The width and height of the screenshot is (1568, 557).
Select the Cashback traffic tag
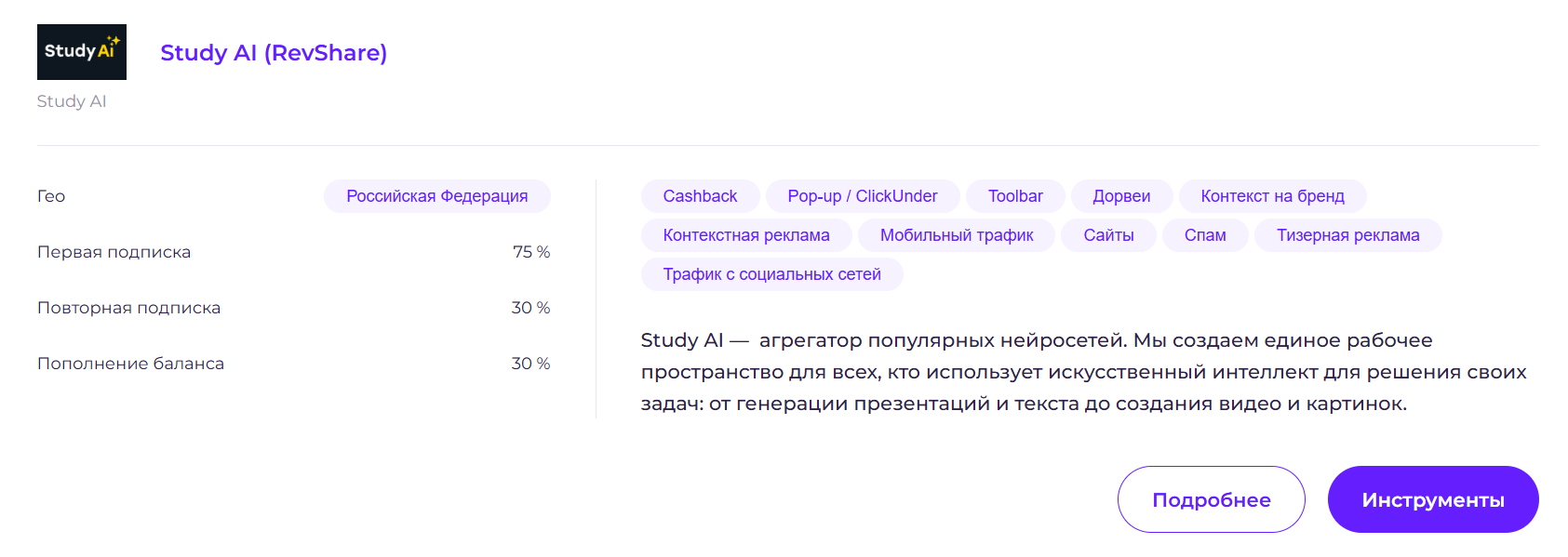pos(700,195)
